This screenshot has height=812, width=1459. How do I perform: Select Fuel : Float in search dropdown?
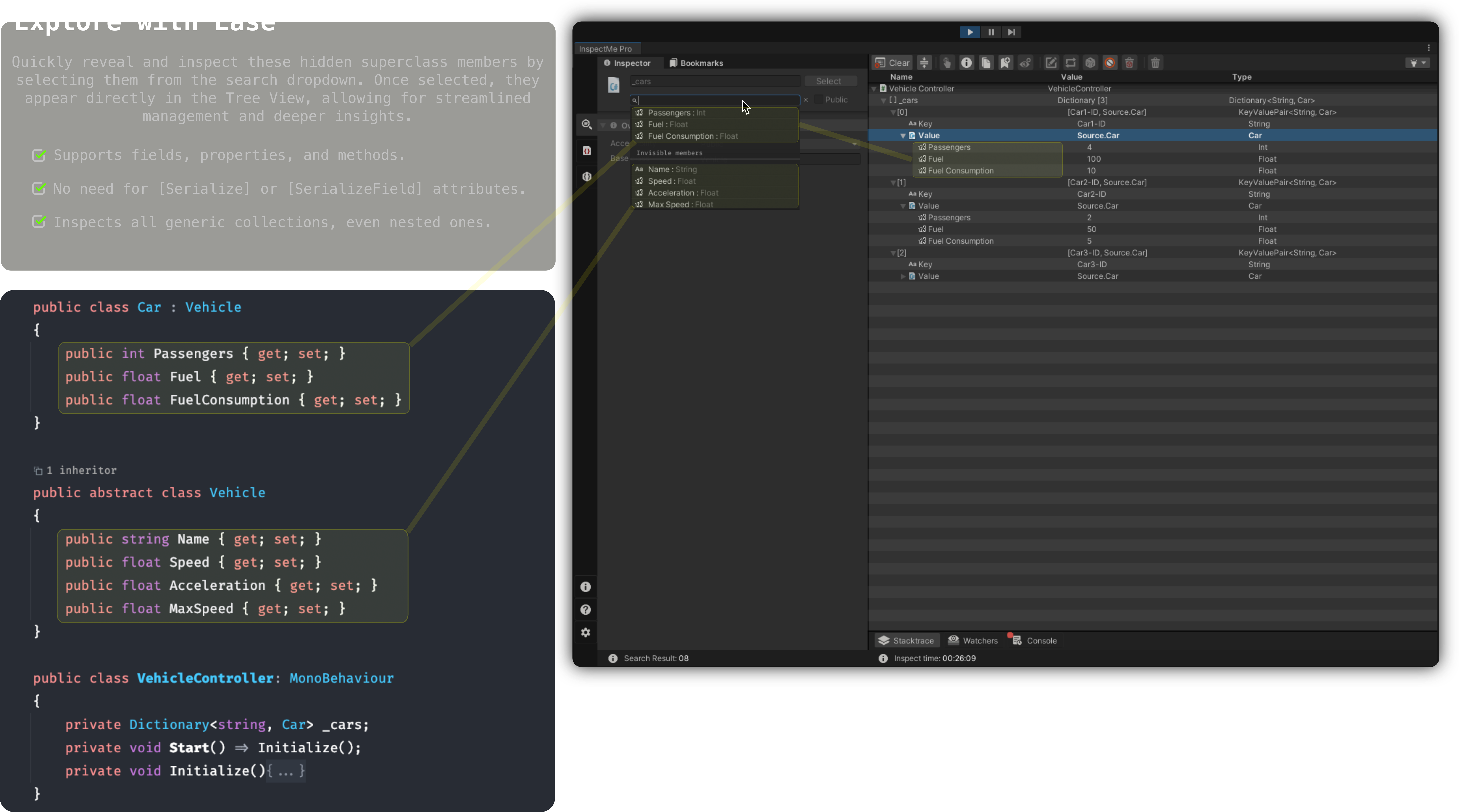715,125
